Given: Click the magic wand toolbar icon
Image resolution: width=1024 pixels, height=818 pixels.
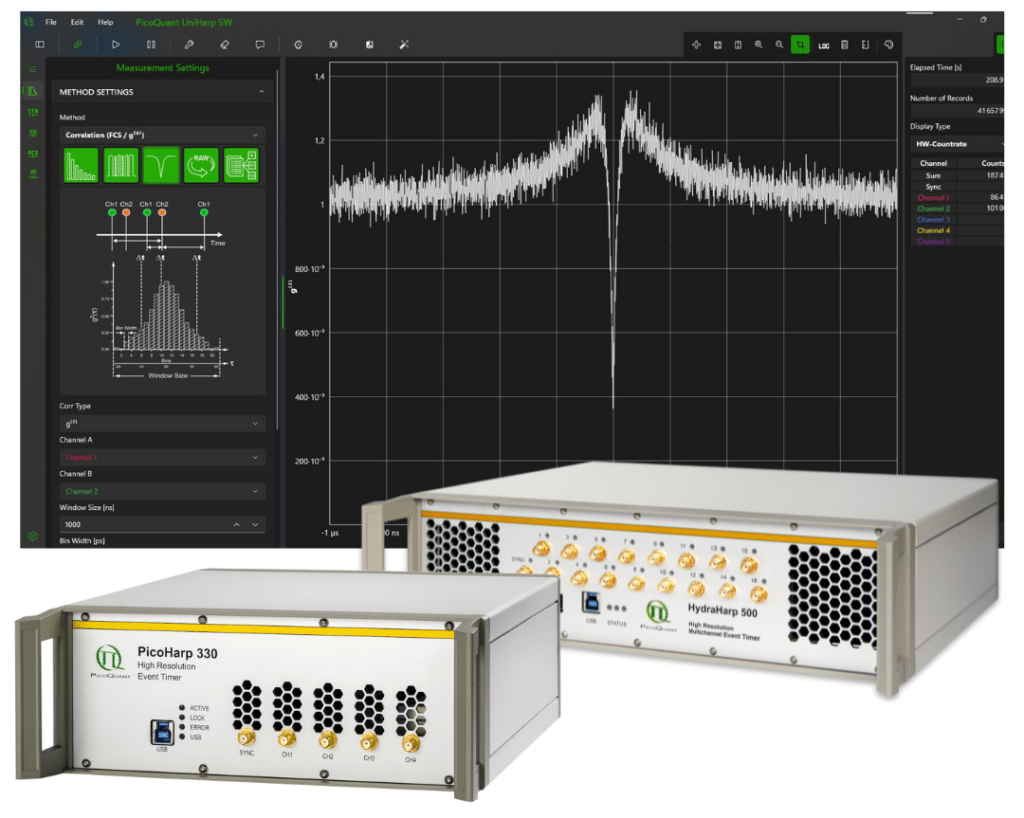Looking at the screenshot, I should click(x=404, y=44).
